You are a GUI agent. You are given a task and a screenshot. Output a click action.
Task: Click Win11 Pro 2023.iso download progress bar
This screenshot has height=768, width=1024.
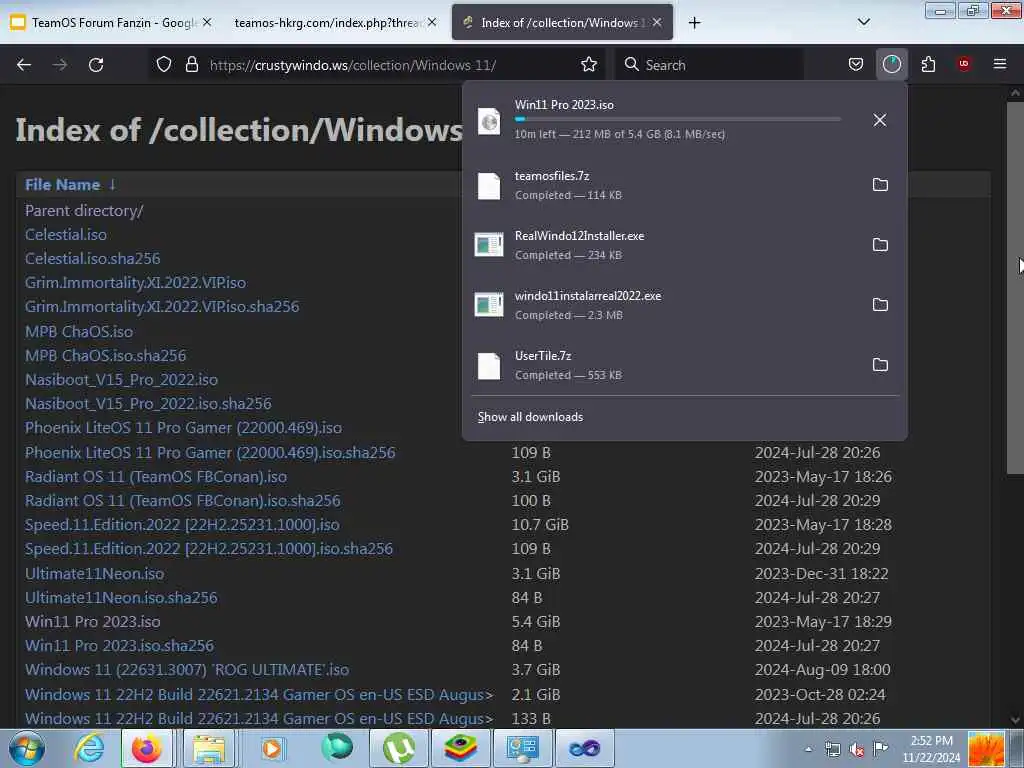(677, 119)
